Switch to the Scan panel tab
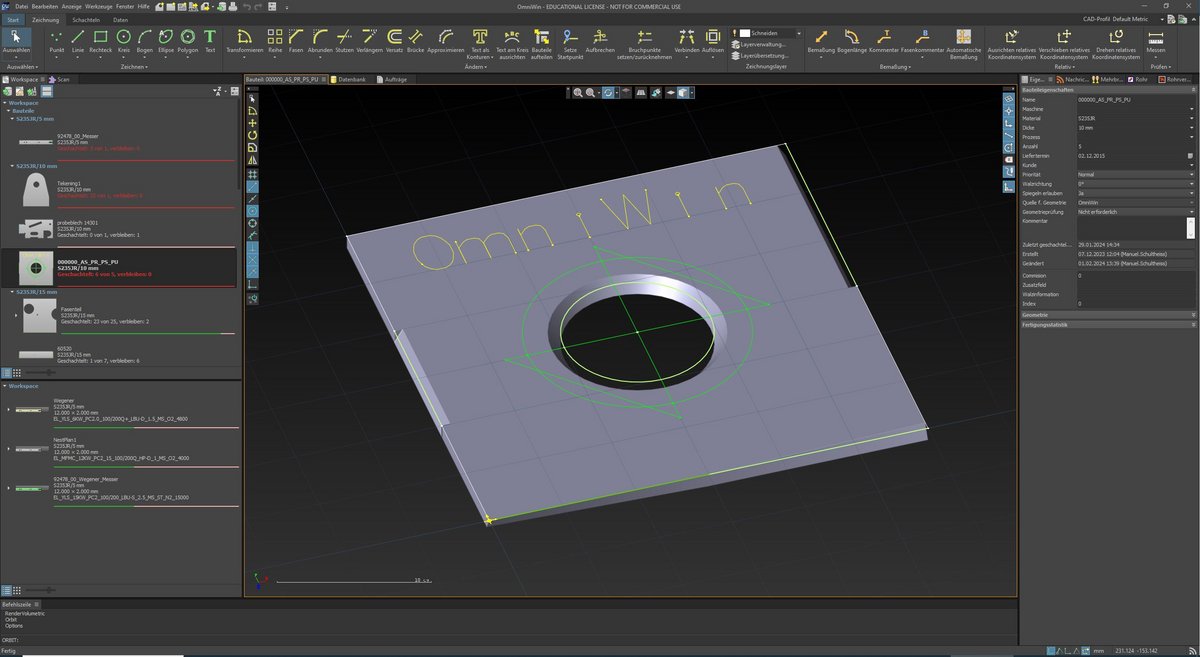 coord(61,78)
